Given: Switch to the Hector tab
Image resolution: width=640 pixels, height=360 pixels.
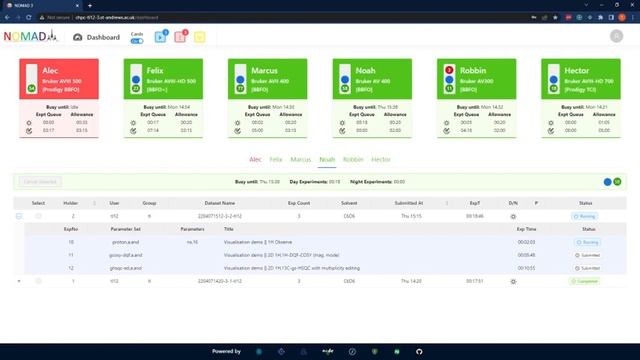Looking at the screenshot, I should pyautogui.click(x=381, y=160).
